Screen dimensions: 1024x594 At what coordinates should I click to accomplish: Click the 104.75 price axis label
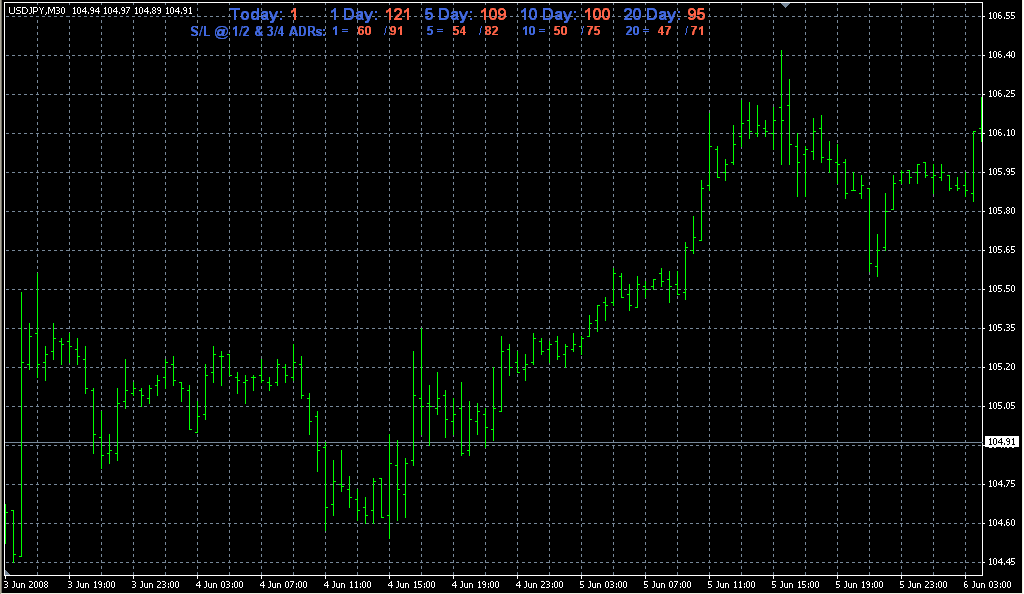(1001, 484)
